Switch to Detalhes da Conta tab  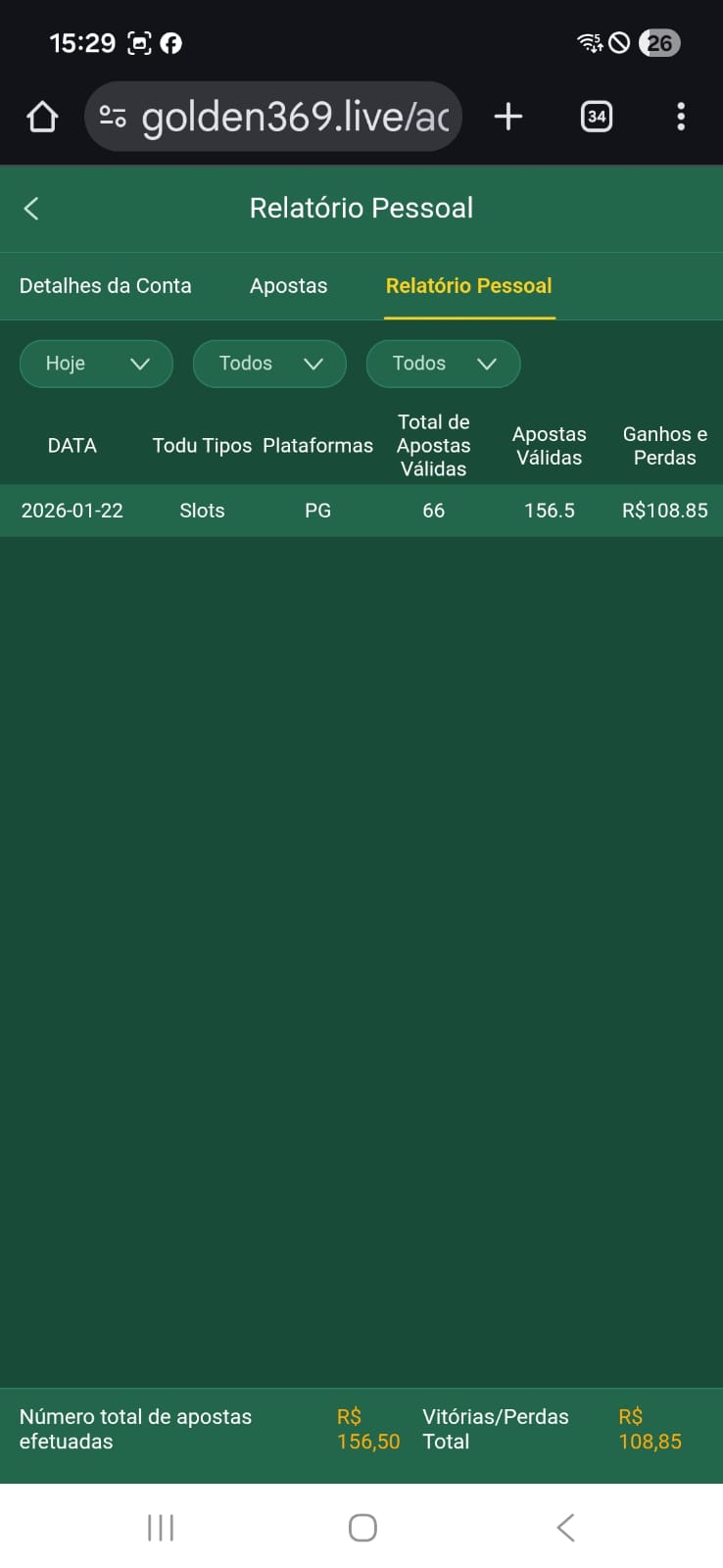tap(106, 286)
